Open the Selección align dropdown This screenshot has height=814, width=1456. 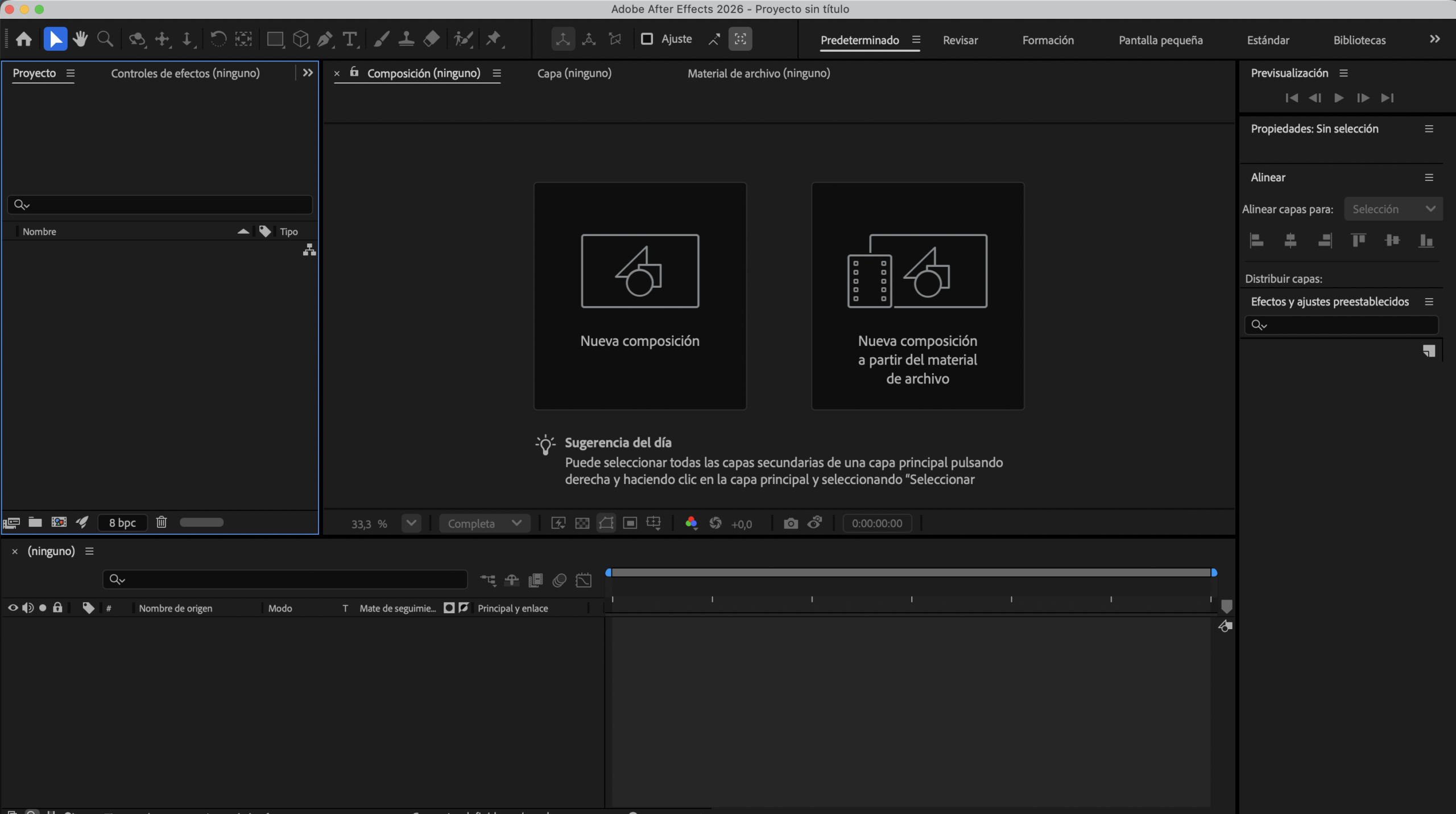pyautogui.click(x=1392, y=209)
